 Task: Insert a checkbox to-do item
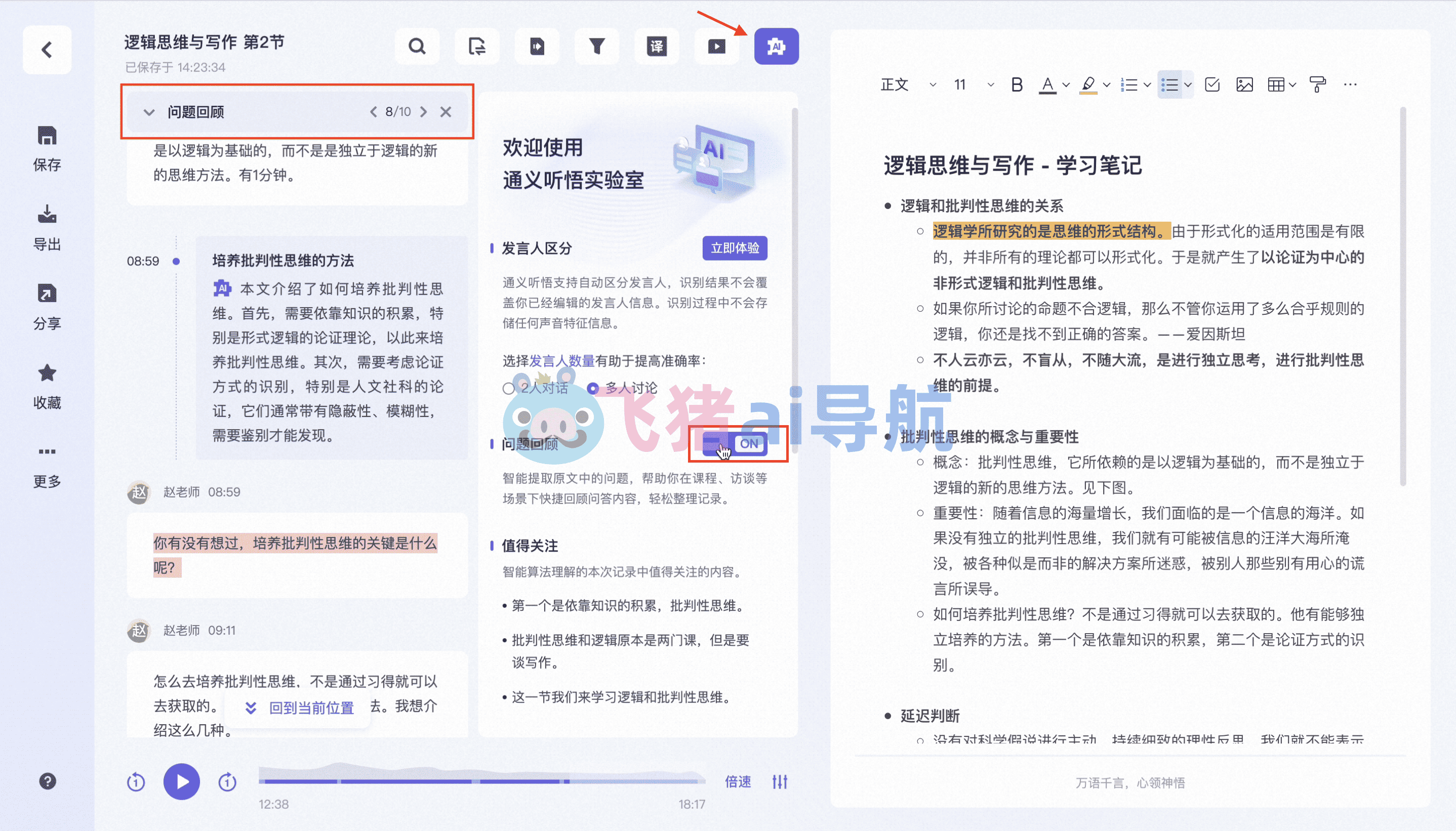(x=1211, y=85)
